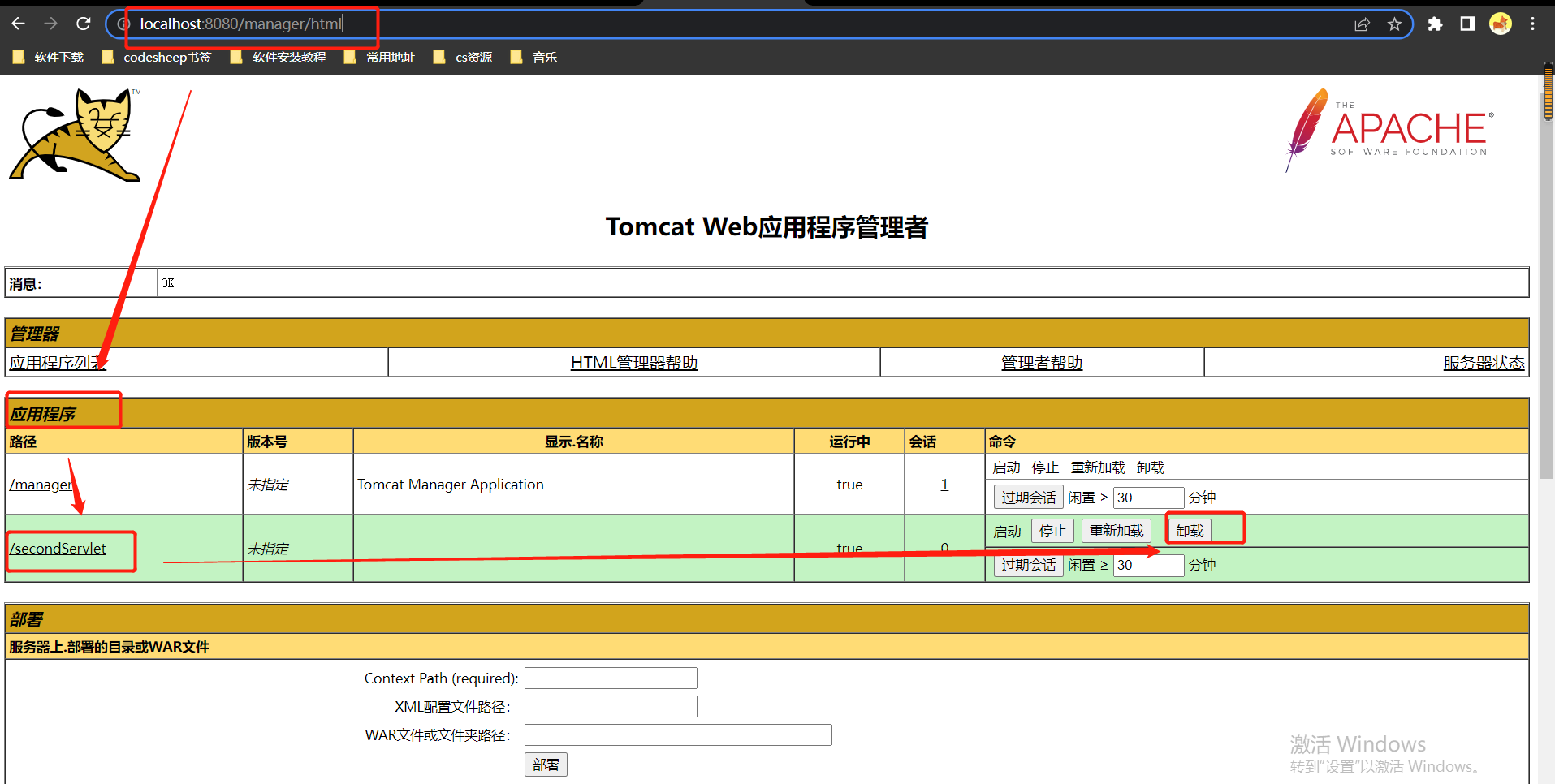Click 卸载 button to undeploy /secondServlet
The height and width of the screenshot is (784, 1555).
[x=1190, y=531]
